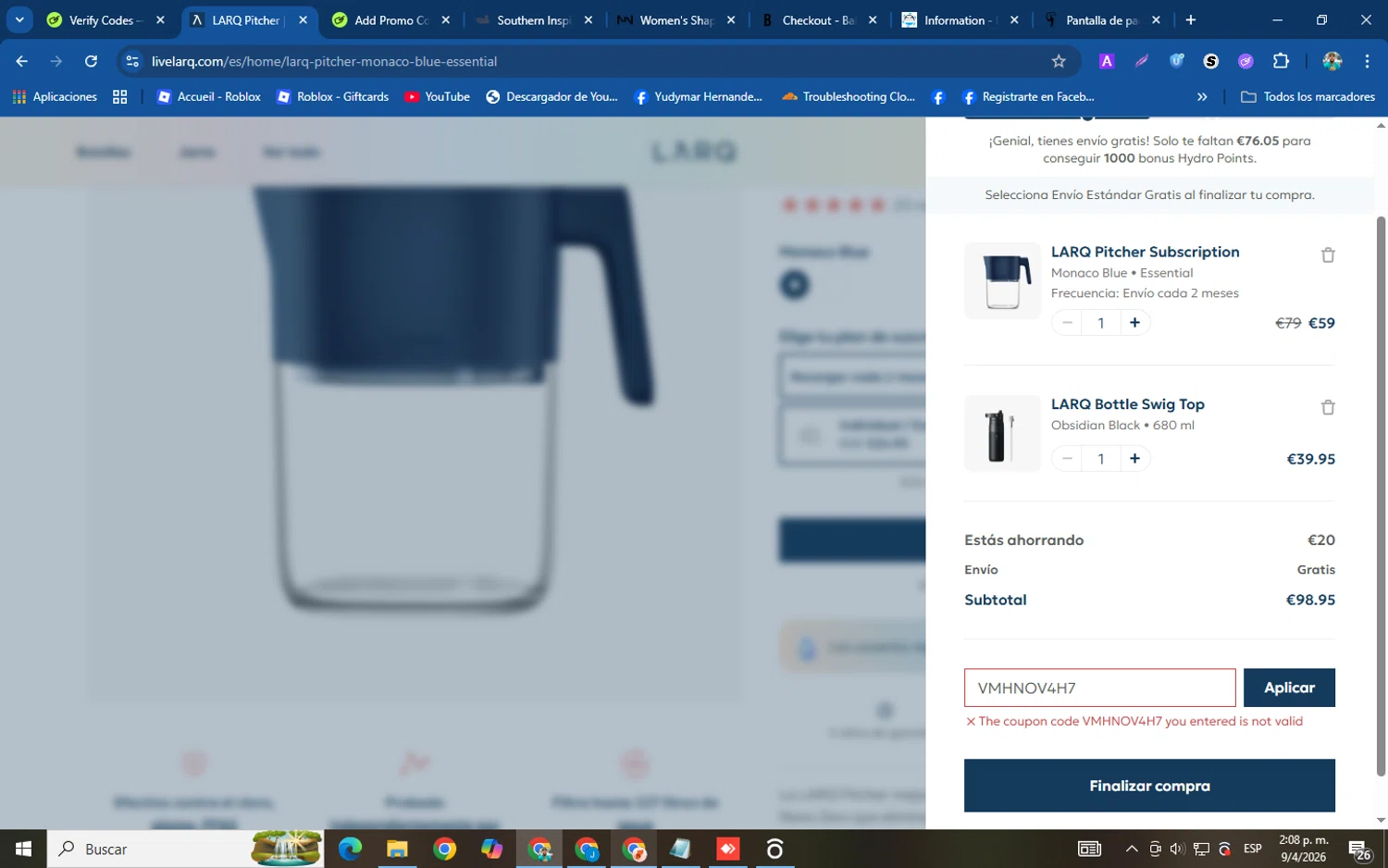Open LARQ Bottle Swig Top title link
The width and height of the screenshot is (1388, 868).
(1127, 404)
